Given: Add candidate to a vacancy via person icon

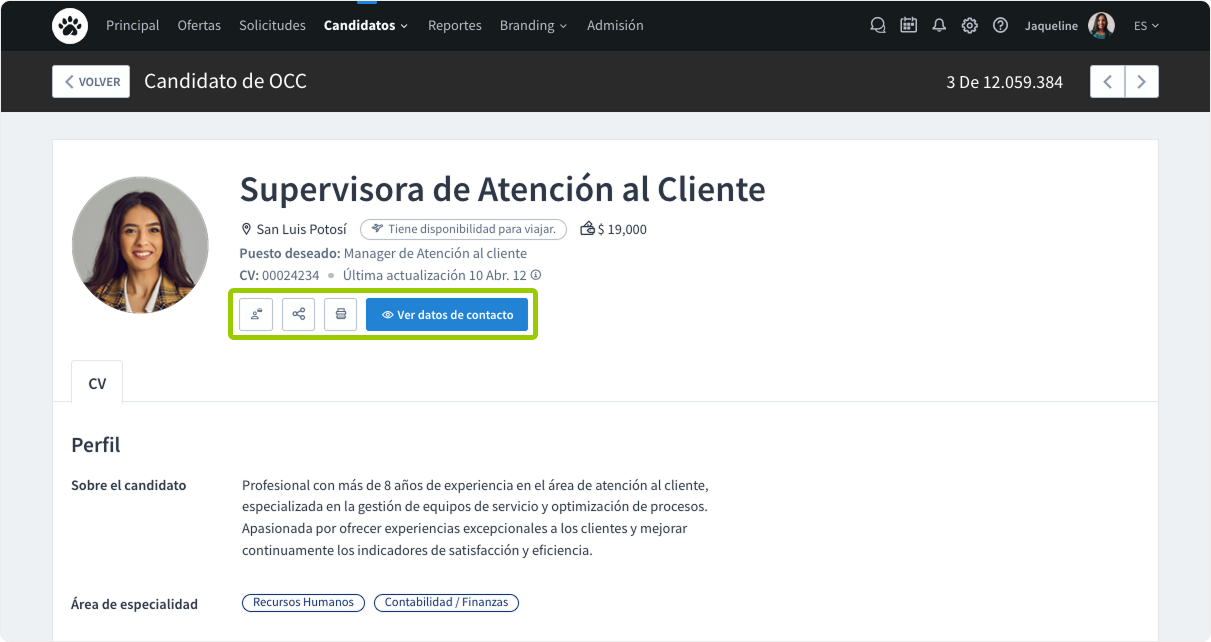Looking at the screenshot, I should [x=256, y=314].
